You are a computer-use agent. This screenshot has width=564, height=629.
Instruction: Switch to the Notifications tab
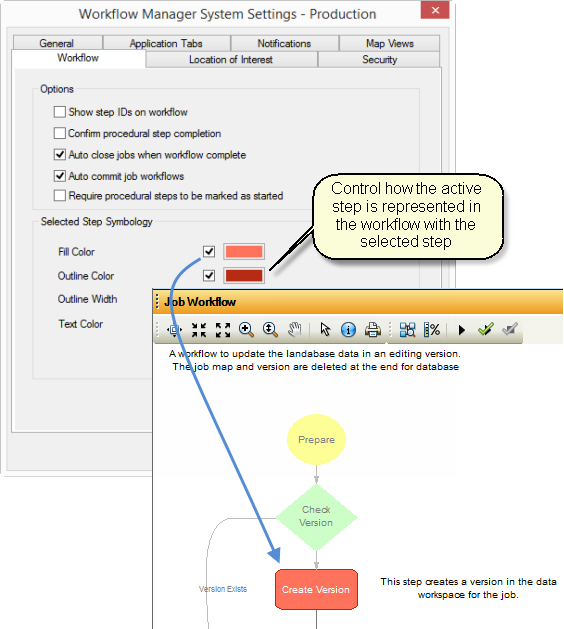284,43
